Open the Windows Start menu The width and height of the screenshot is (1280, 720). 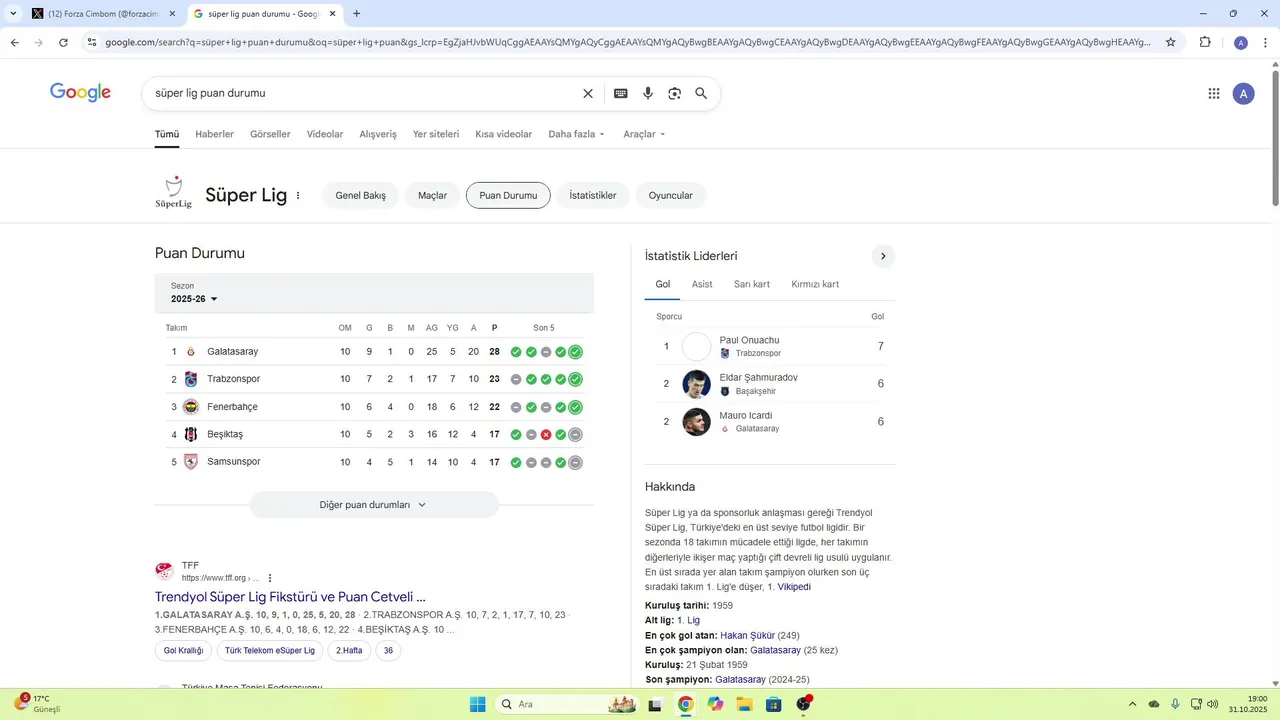pyautogui.click(x=478, y=704)
